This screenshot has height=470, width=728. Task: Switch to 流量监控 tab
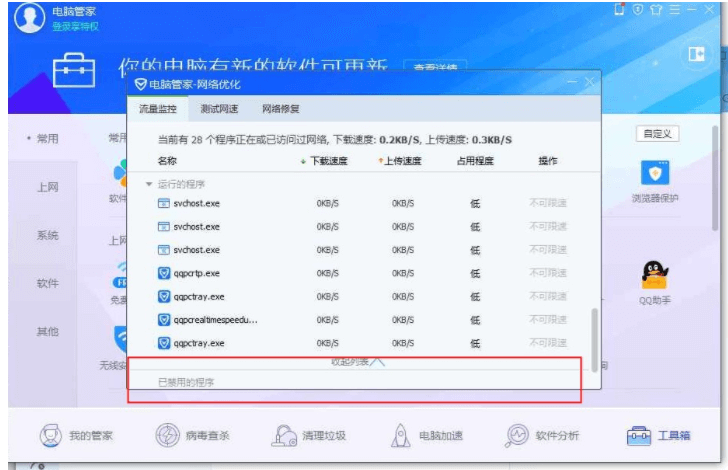click(158, 109)
